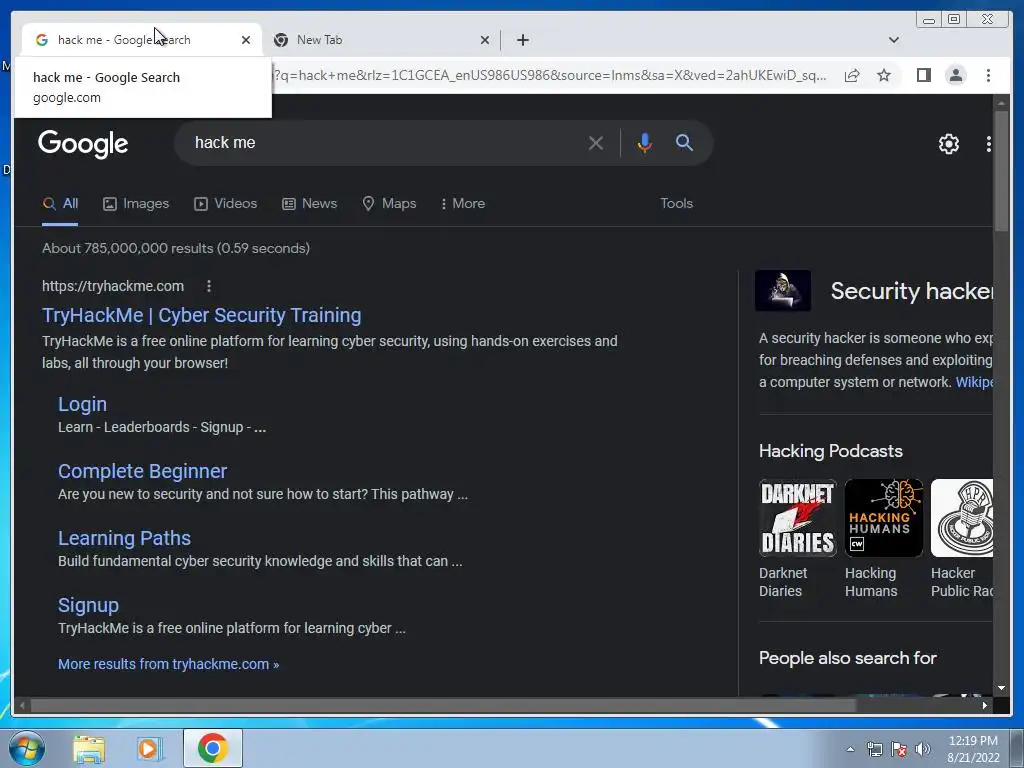1024x768 pixels.
Task: Open the Hacker Public Radio podcast thumbnail
Action: click(962, 518)
